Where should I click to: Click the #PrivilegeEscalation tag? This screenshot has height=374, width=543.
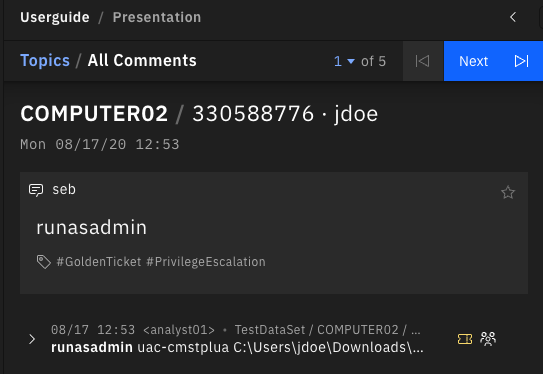(x=206, y=262)
